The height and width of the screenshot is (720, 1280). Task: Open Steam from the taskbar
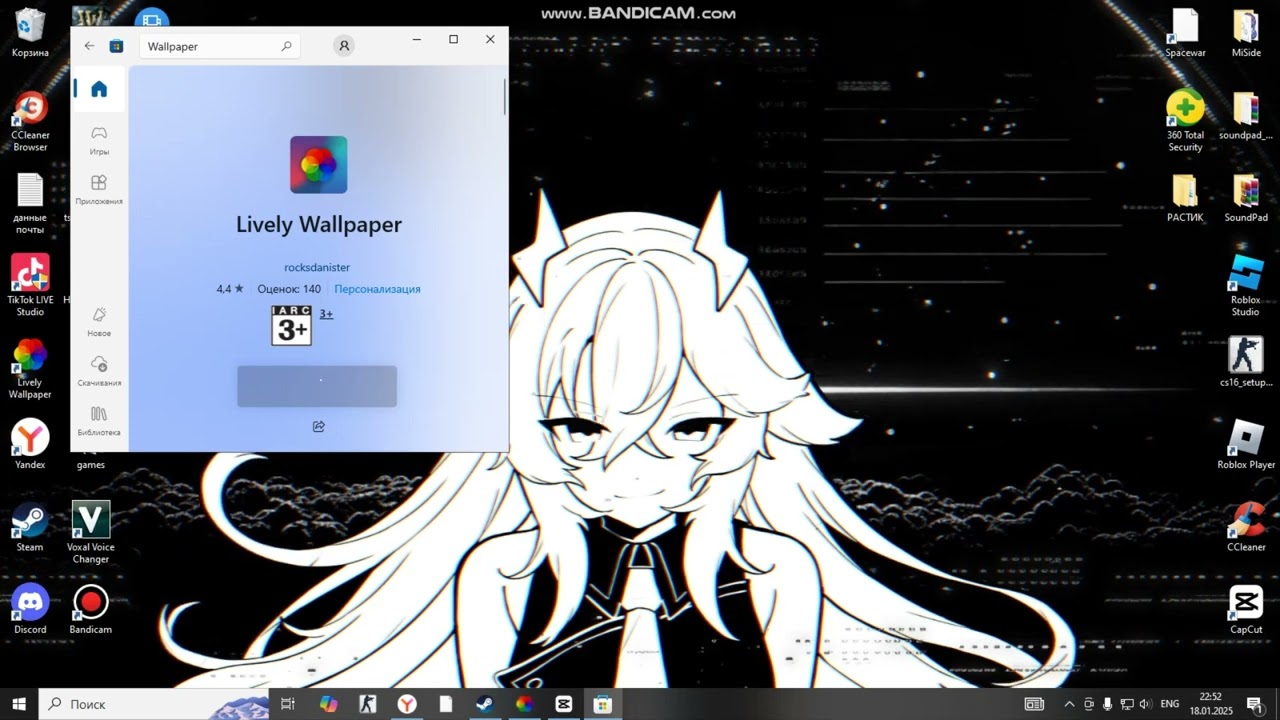point(485,704)
